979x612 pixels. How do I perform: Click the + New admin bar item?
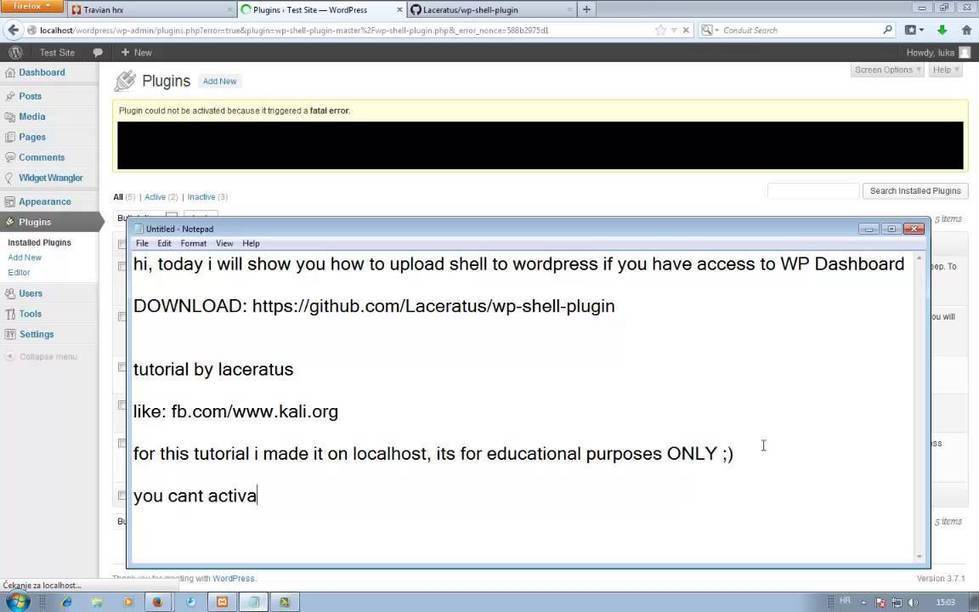pos(137,52)
